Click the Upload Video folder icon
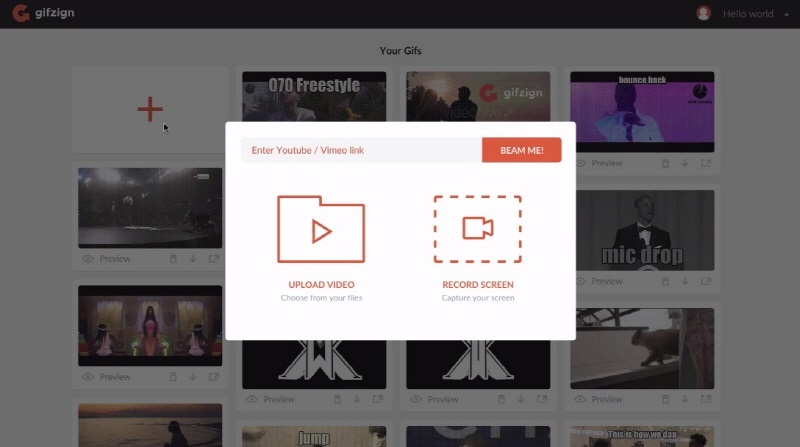The width and height of the screenshot is (800, 447). click(x=321, y=229)
